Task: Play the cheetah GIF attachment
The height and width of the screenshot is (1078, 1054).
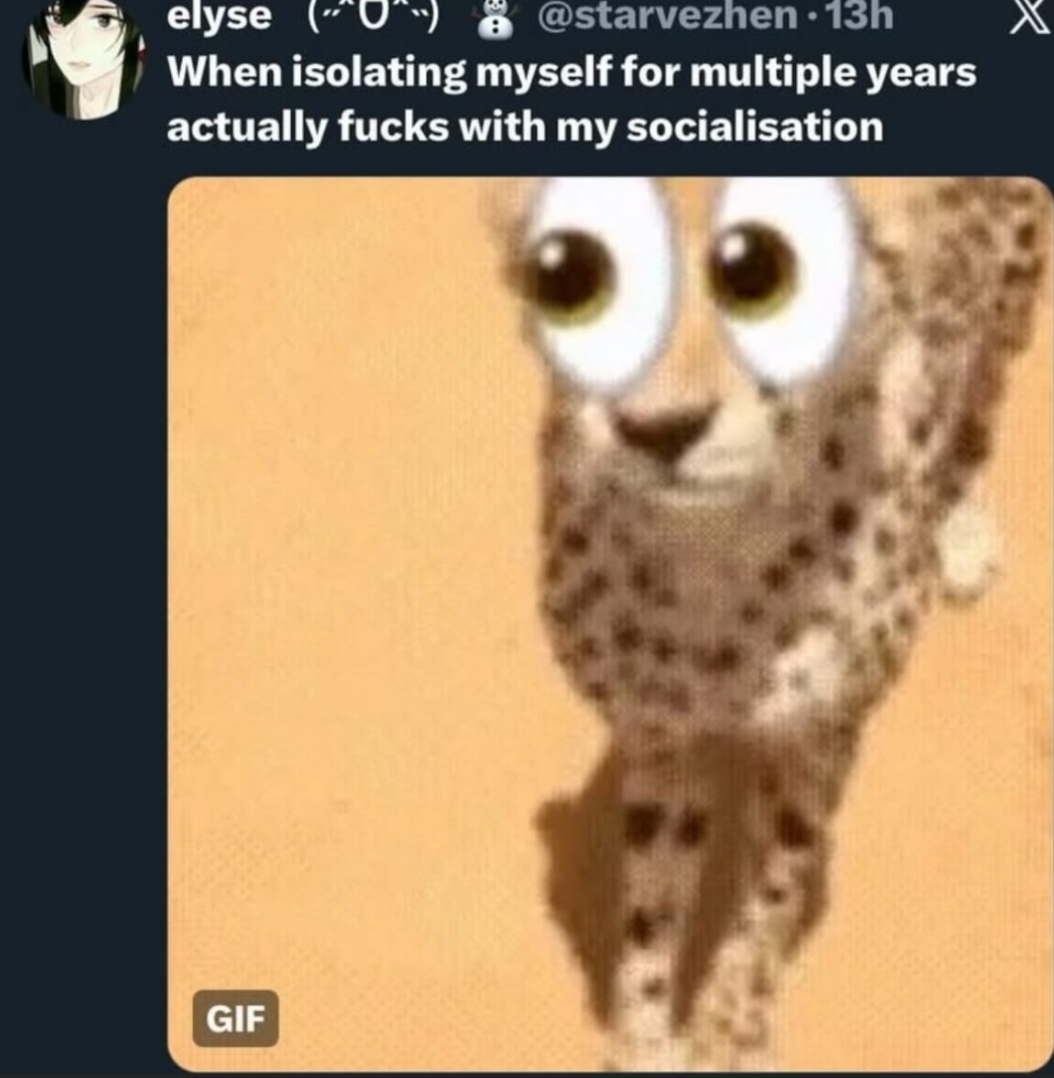Action: coord(610,624)
